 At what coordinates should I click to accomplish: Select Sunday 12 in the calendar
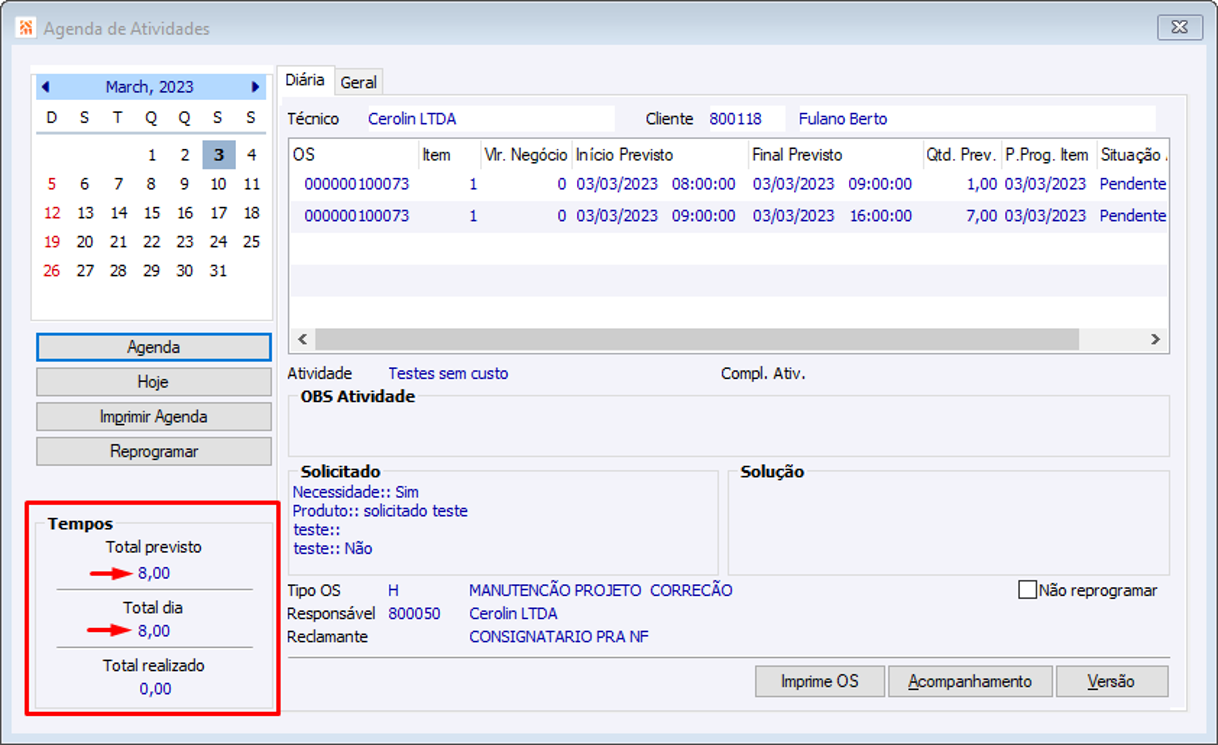tap(52, 213)
